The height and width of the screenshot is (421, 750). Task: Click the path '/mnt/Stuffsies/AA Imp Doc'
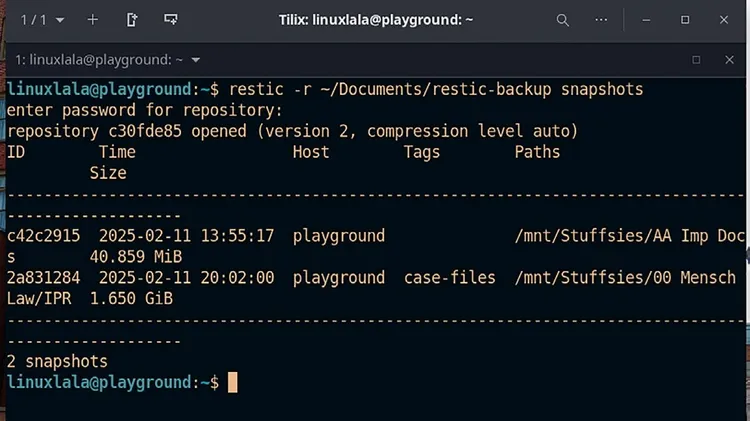point(629,236)
